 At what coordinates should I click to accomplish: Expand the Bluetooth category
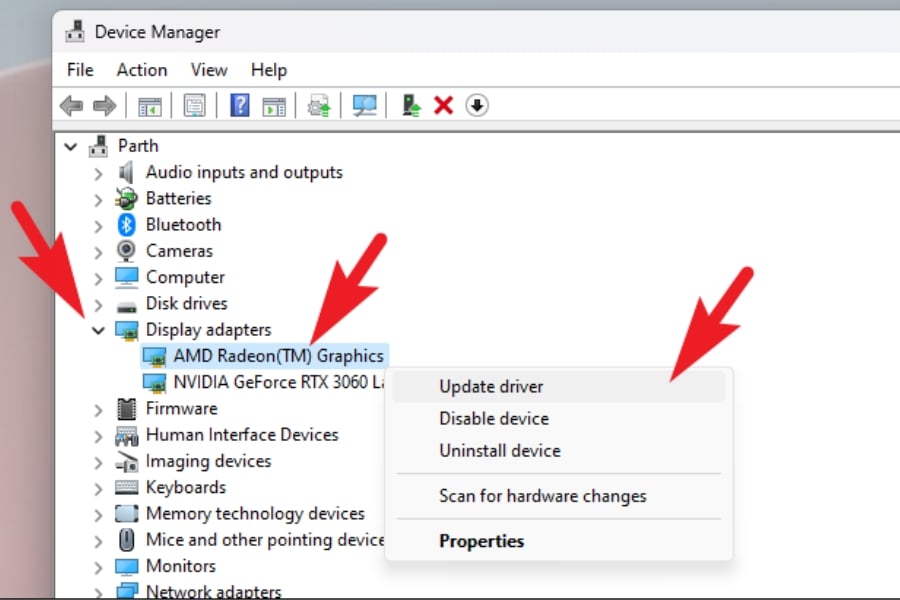coord(97,224)
